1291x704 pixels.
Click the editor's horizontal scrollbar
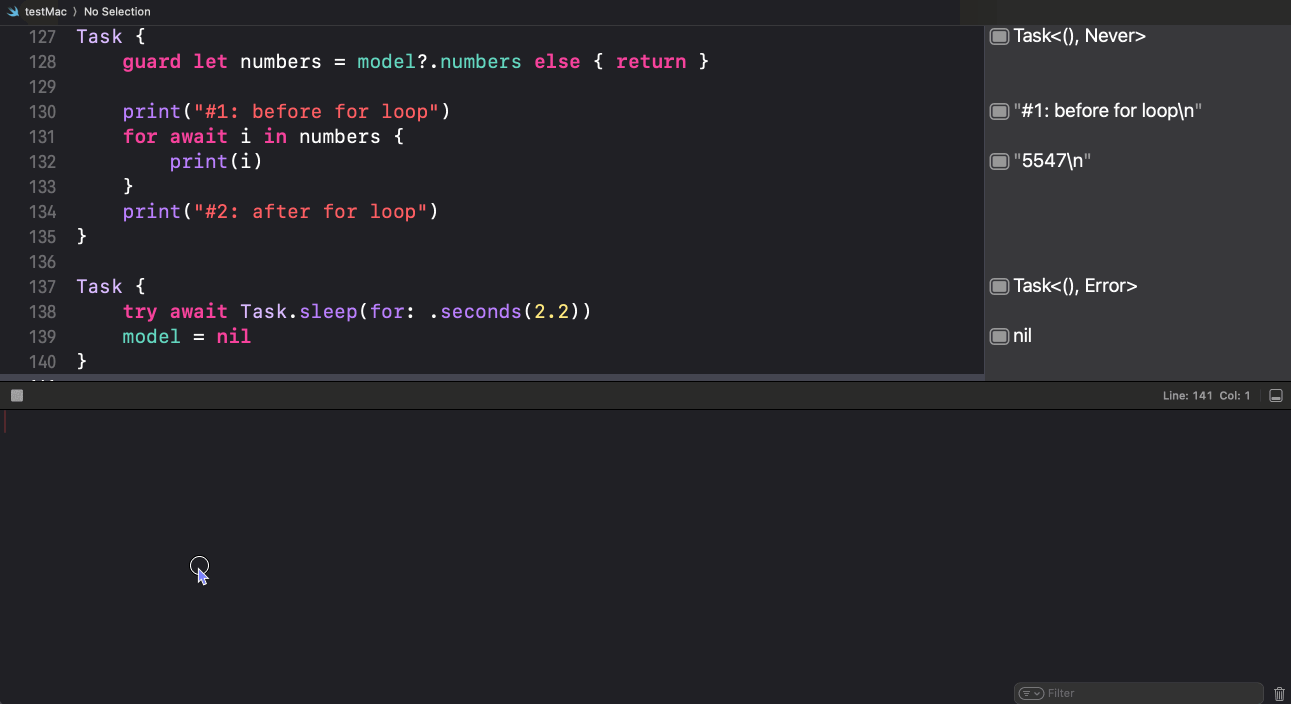(492, 378)
